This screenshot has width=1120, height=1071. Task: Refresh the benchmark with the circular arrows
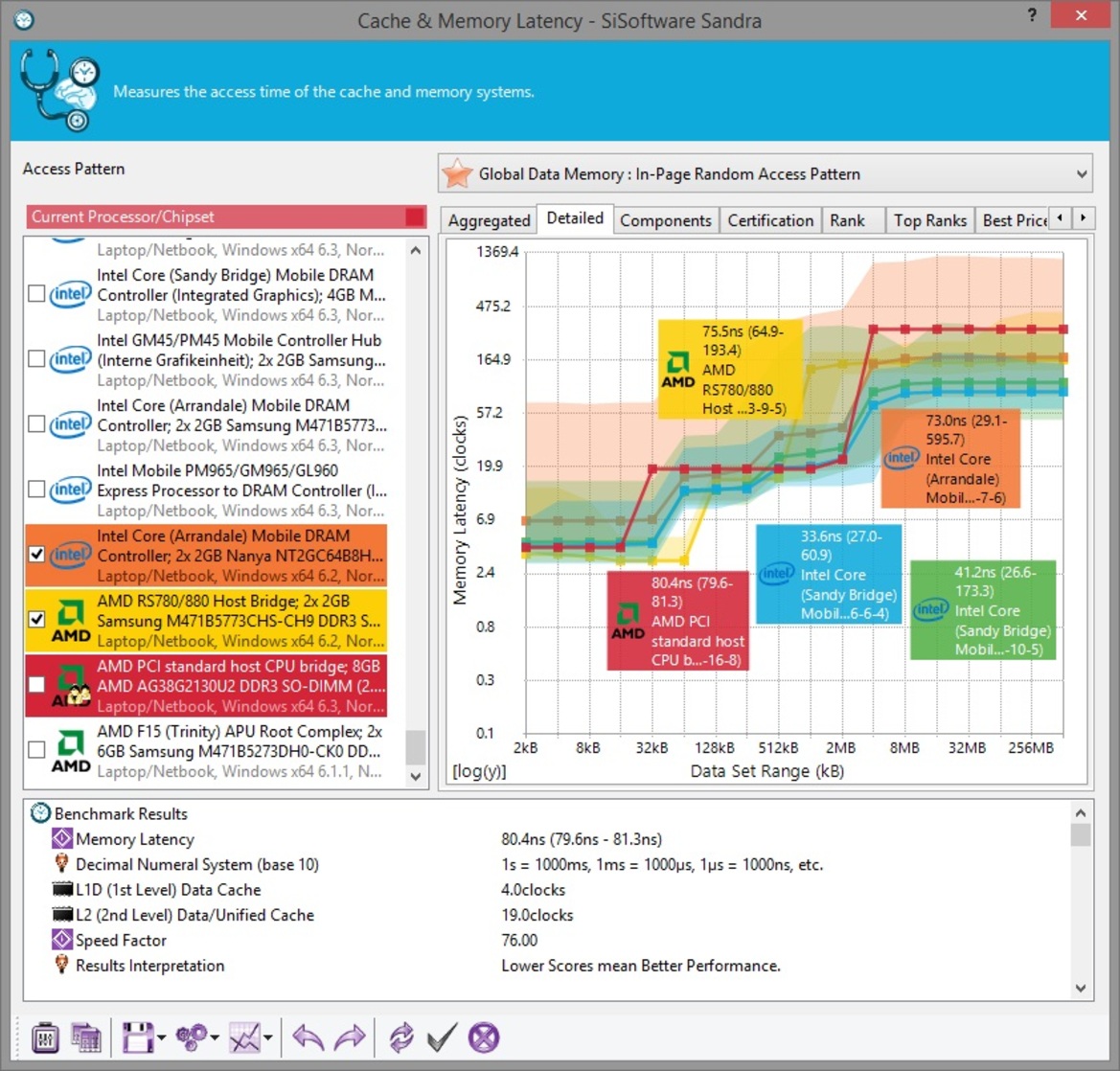401,1037
